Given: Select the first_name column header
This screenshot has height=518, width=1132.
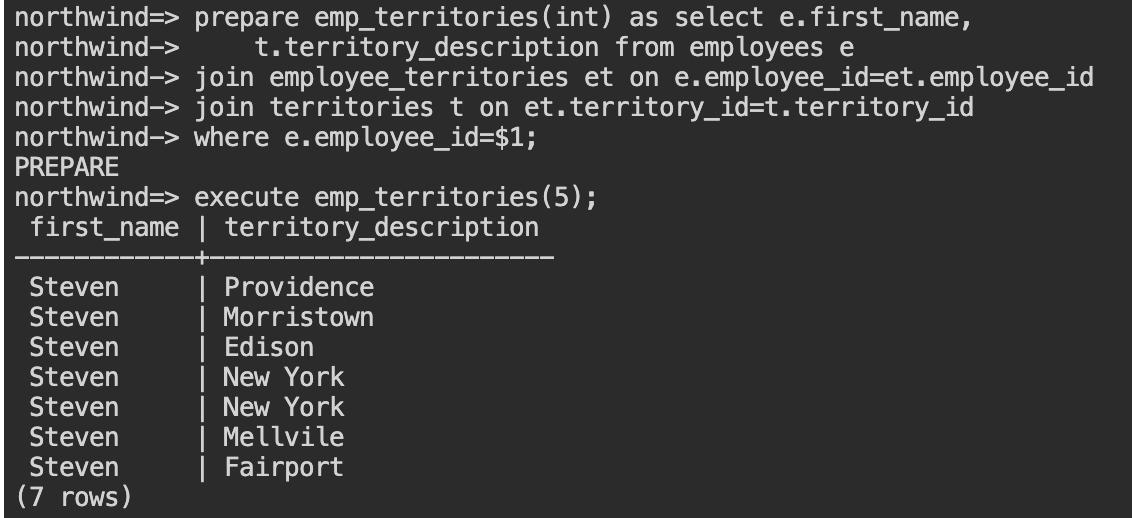Looking at the screenshot, I should tap(104, 228).
